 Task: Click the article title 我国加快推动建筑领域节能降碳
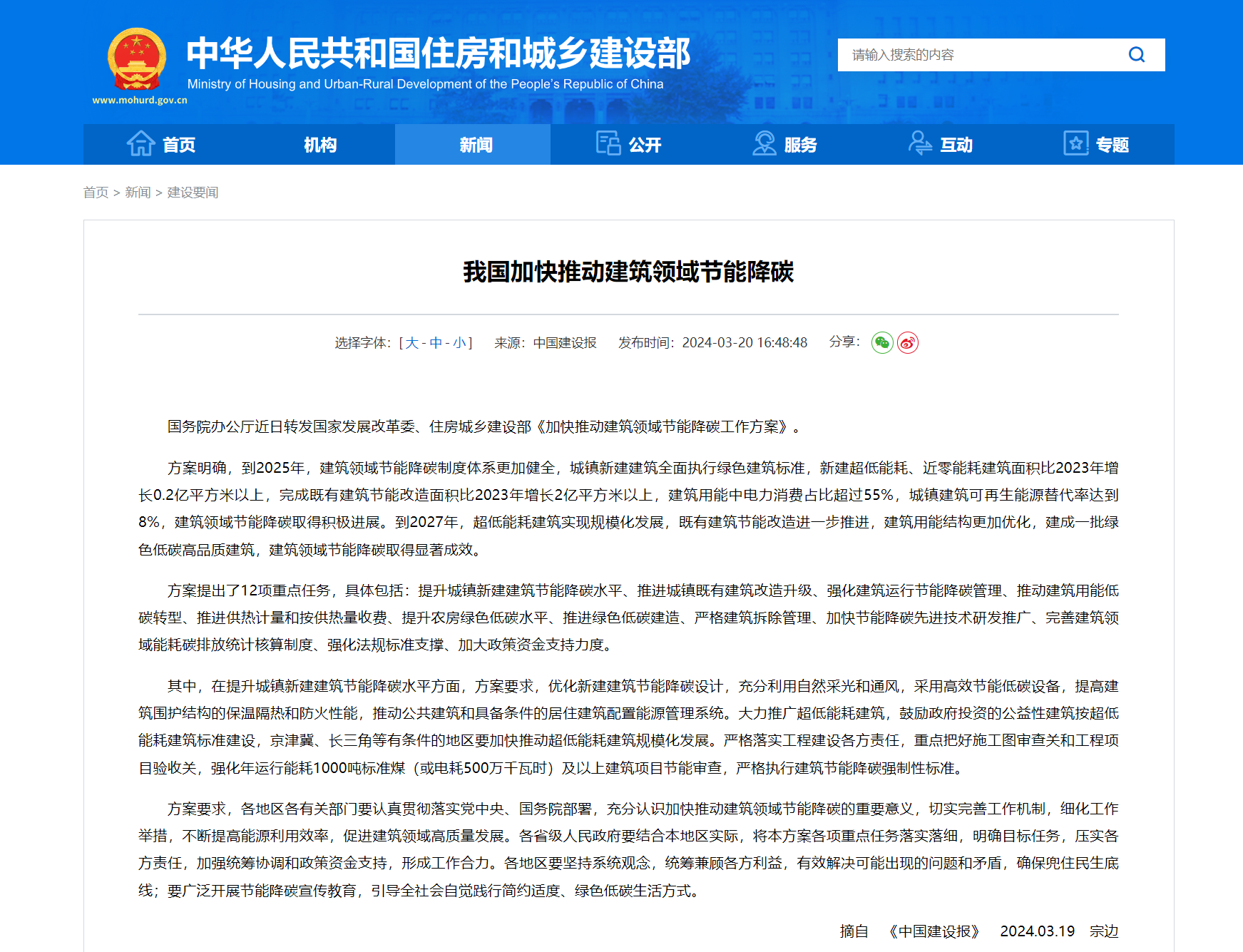point(628,272)
